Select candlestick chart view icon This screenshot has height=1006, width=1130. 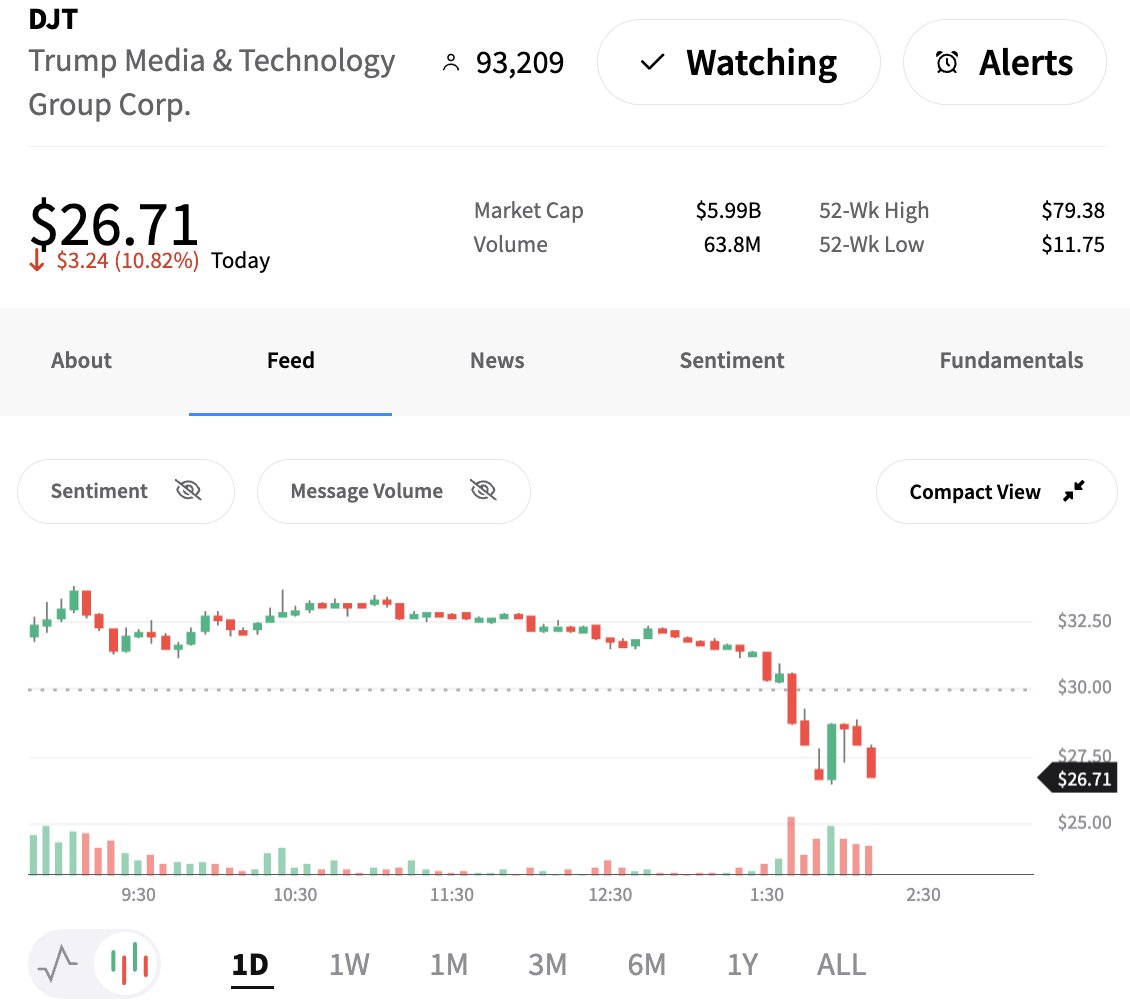(x=129, y=964)
